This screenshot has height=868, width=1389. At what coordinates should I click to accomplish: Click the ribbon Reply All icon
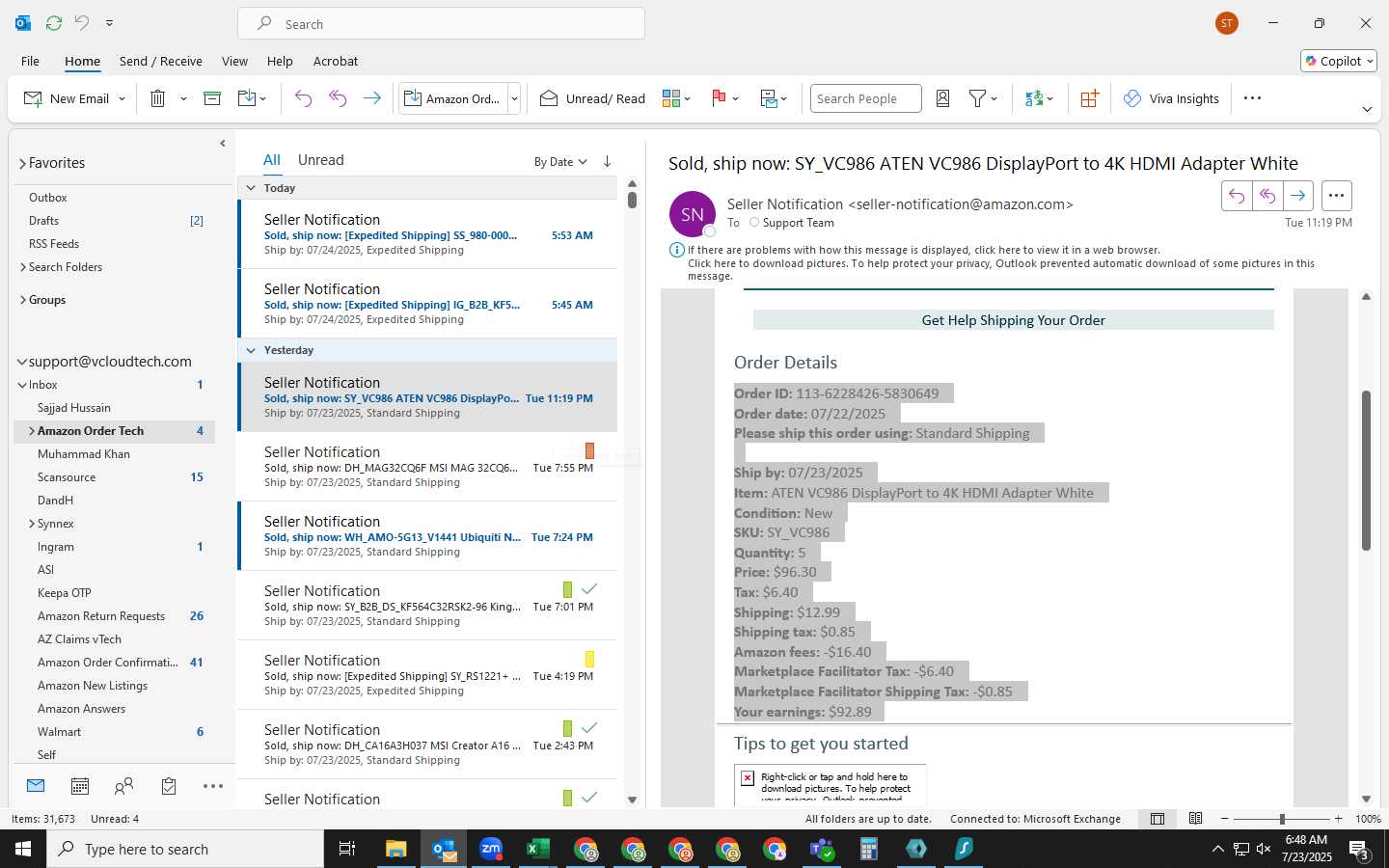coord(338,98)
